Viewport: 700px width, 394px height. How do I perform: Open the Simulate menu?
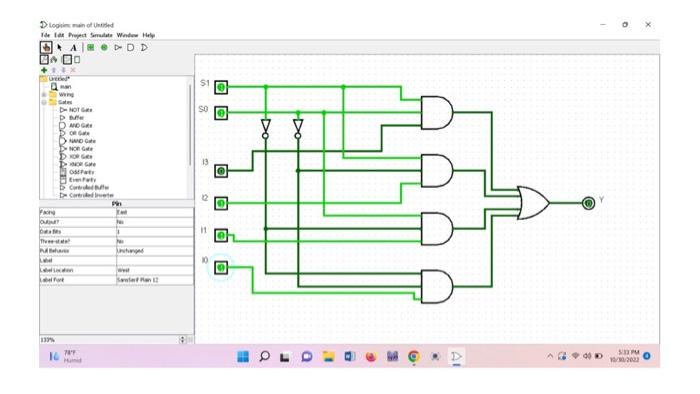click(101, 35)
